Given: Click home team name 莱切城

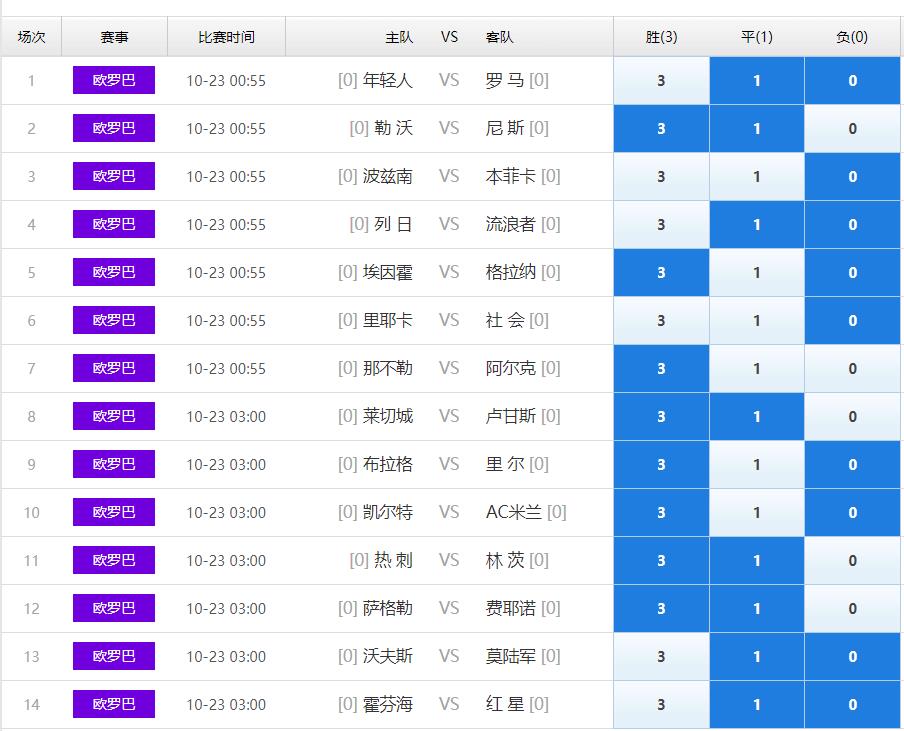Looking at the screenshot, I should click(387, 416).
